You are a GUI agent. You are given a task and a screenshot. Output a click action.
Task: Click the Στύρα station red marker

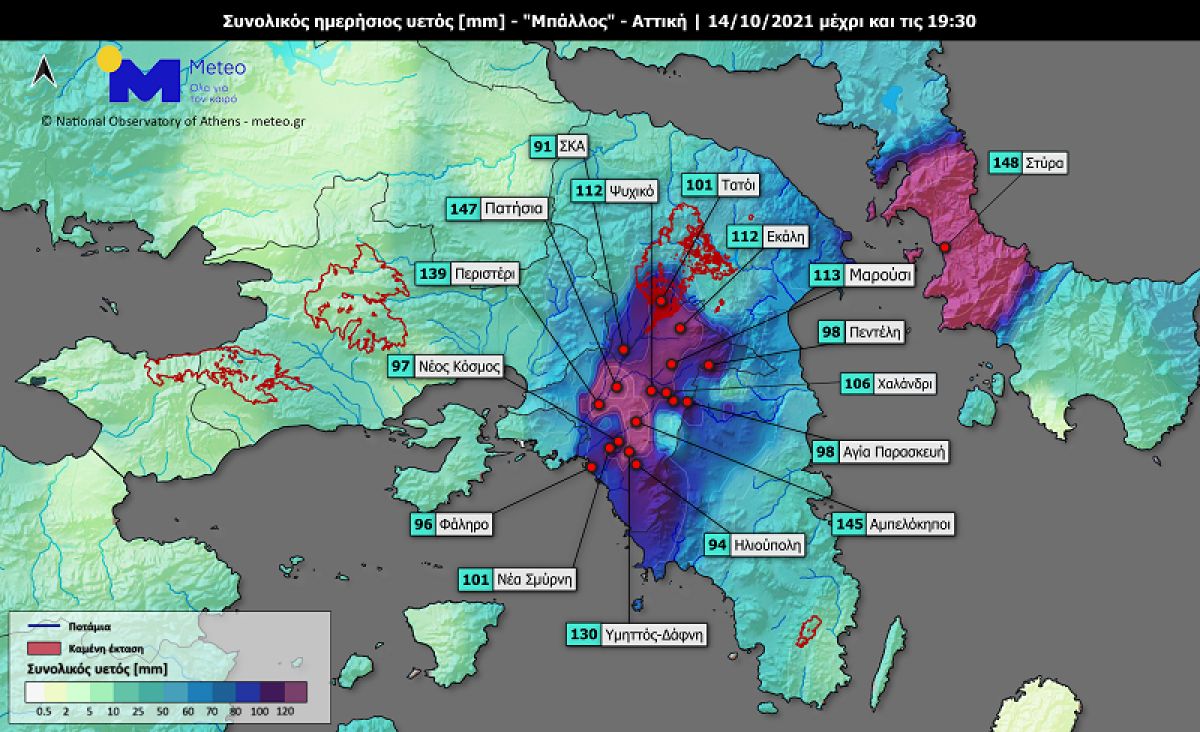pos(945,246)
